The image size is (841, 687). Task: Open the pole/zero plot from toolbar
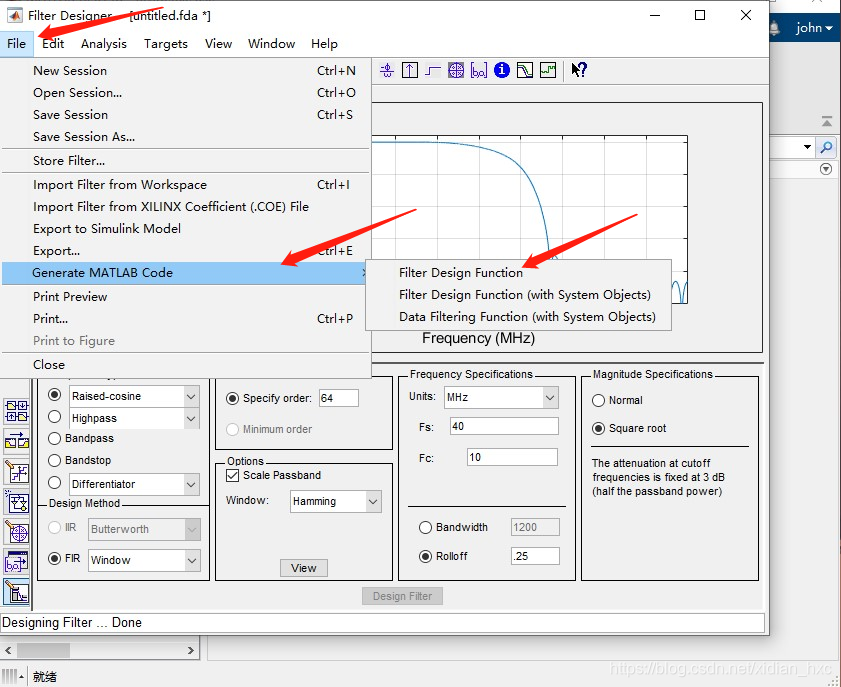pyautogui.click(x=456, y=70)
